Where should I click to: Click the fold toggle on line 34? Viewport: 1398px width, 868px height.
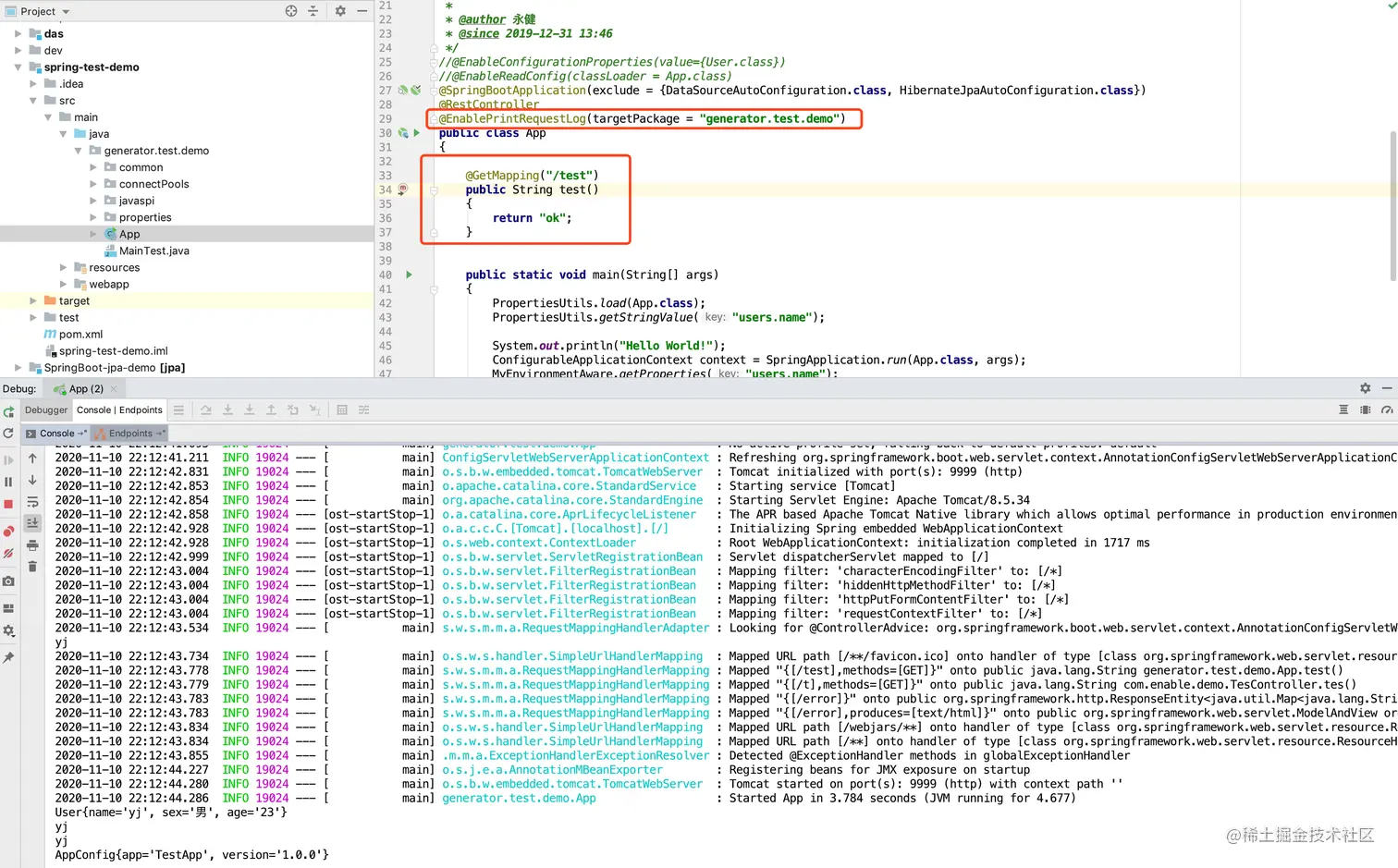tap(434, 189)
